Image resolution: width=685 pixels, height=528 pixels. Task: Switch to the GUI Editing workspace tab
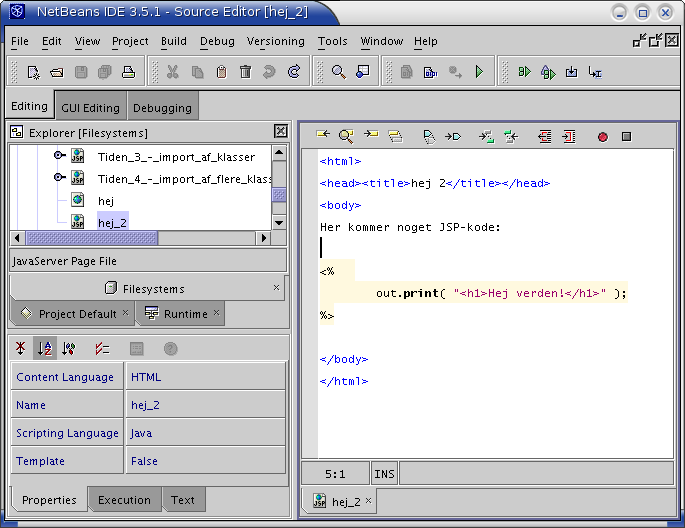90,107
